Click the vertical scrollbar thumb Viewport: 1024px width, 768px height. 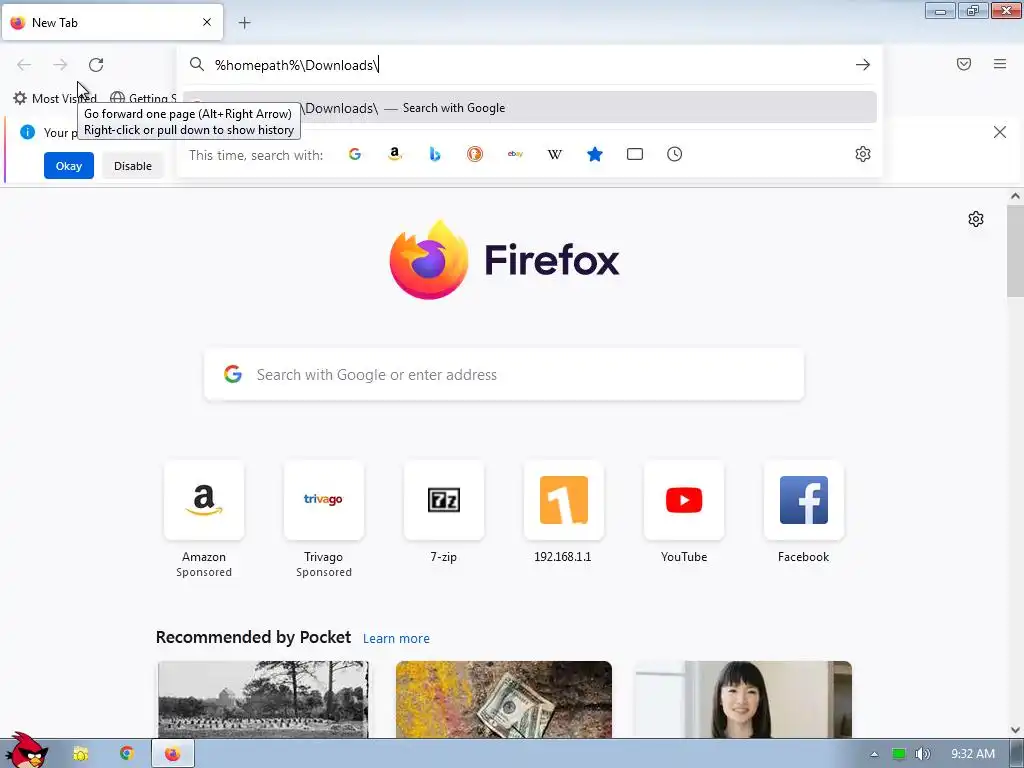click(1015, 251)
